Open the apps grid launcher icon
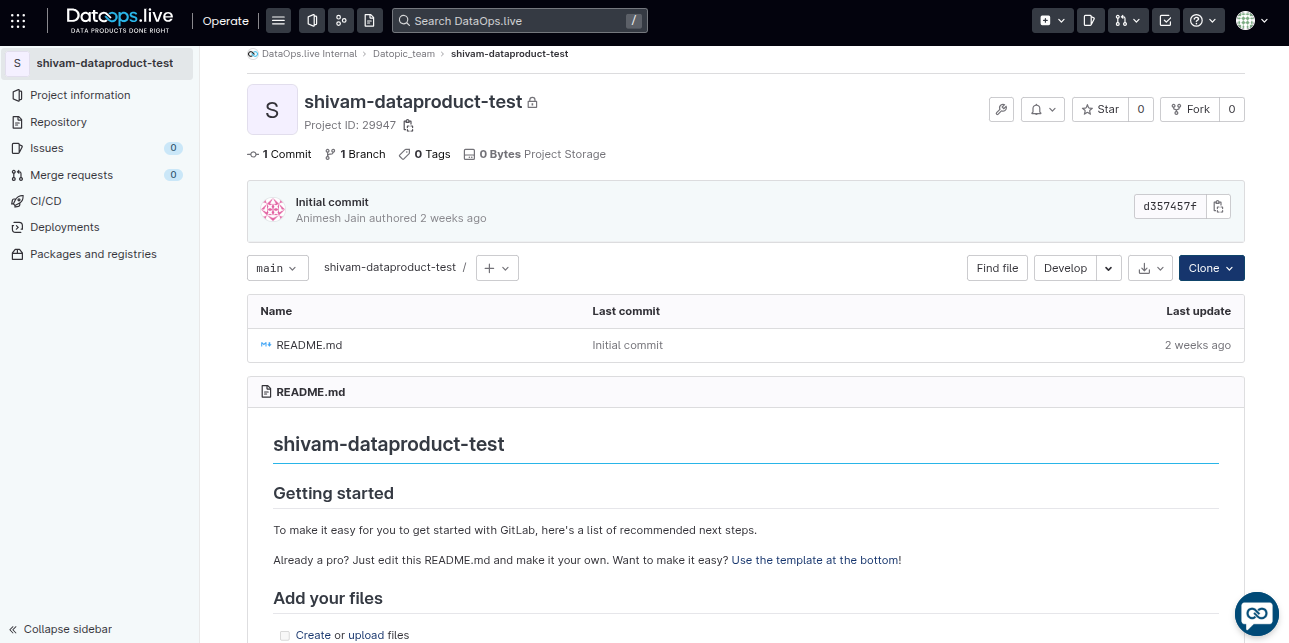 pos(18,20)
